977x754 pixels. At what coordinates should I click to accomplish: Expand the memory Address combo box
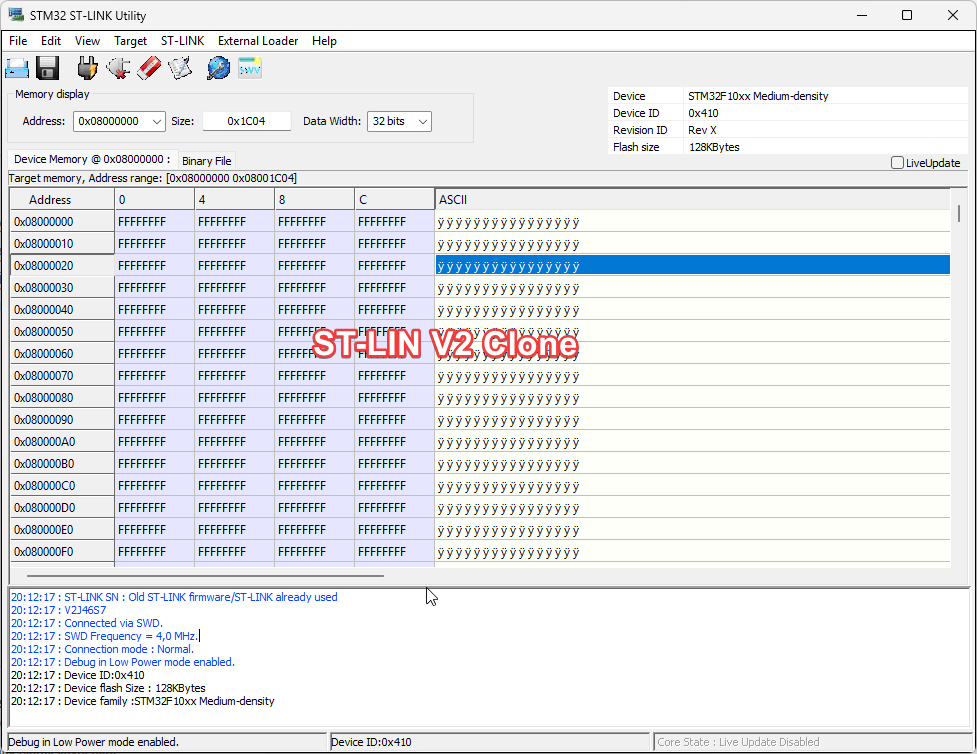click(157, 122)
